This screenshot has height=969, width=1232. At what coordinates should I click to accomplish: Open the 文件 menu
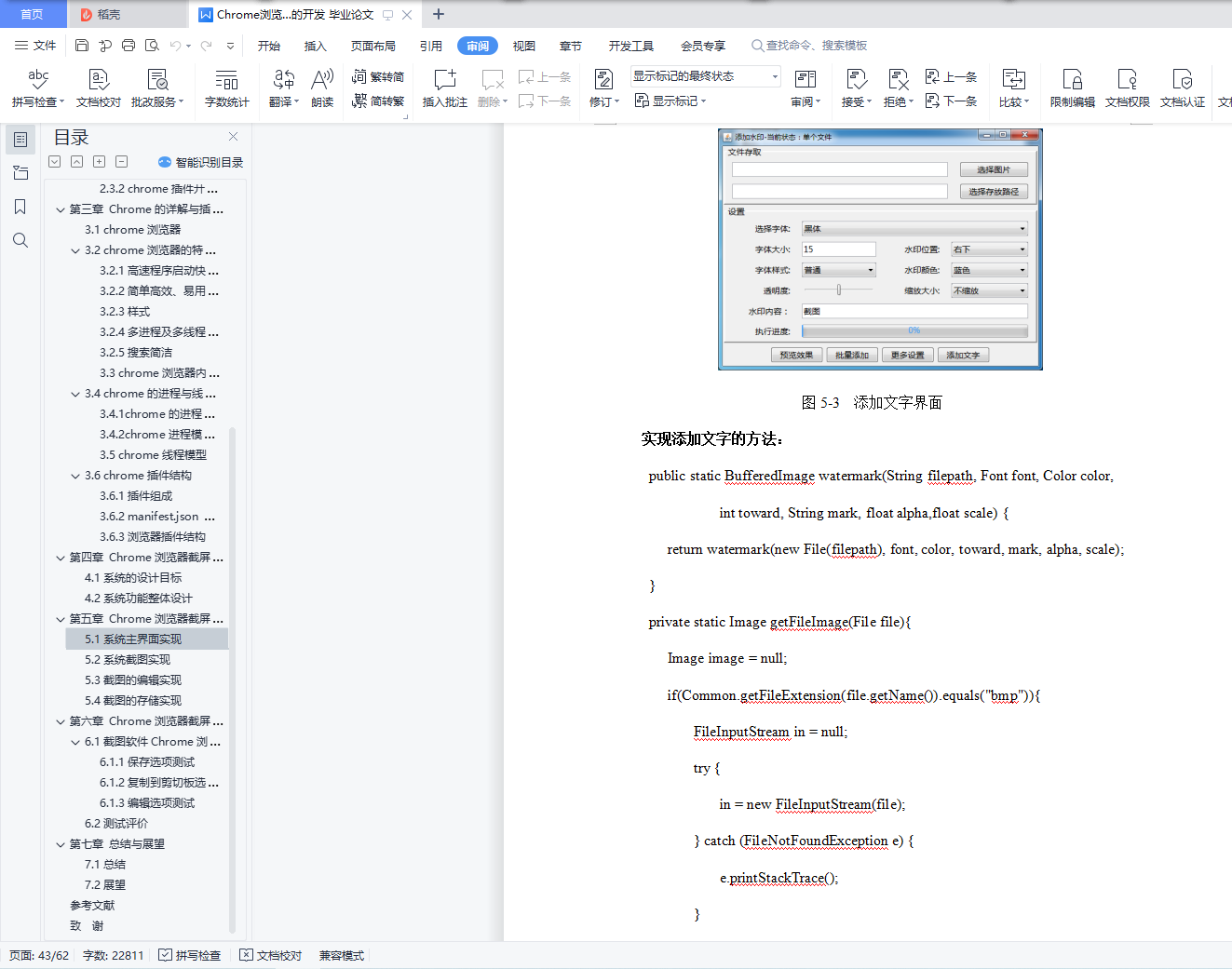click(35, 46)
